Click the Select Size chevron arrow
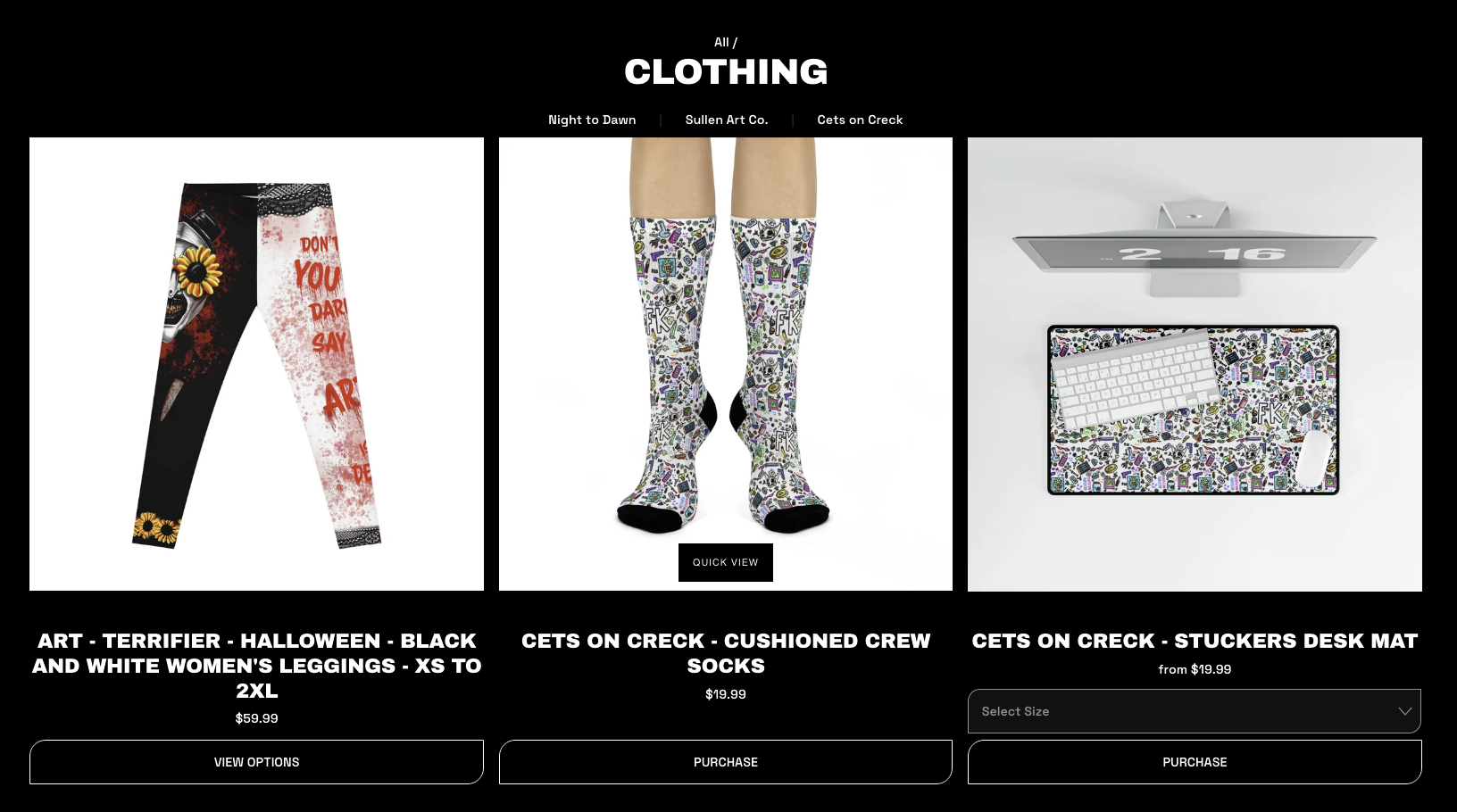This screenshot has width=1457, height=812. [x=1404, y=711]
